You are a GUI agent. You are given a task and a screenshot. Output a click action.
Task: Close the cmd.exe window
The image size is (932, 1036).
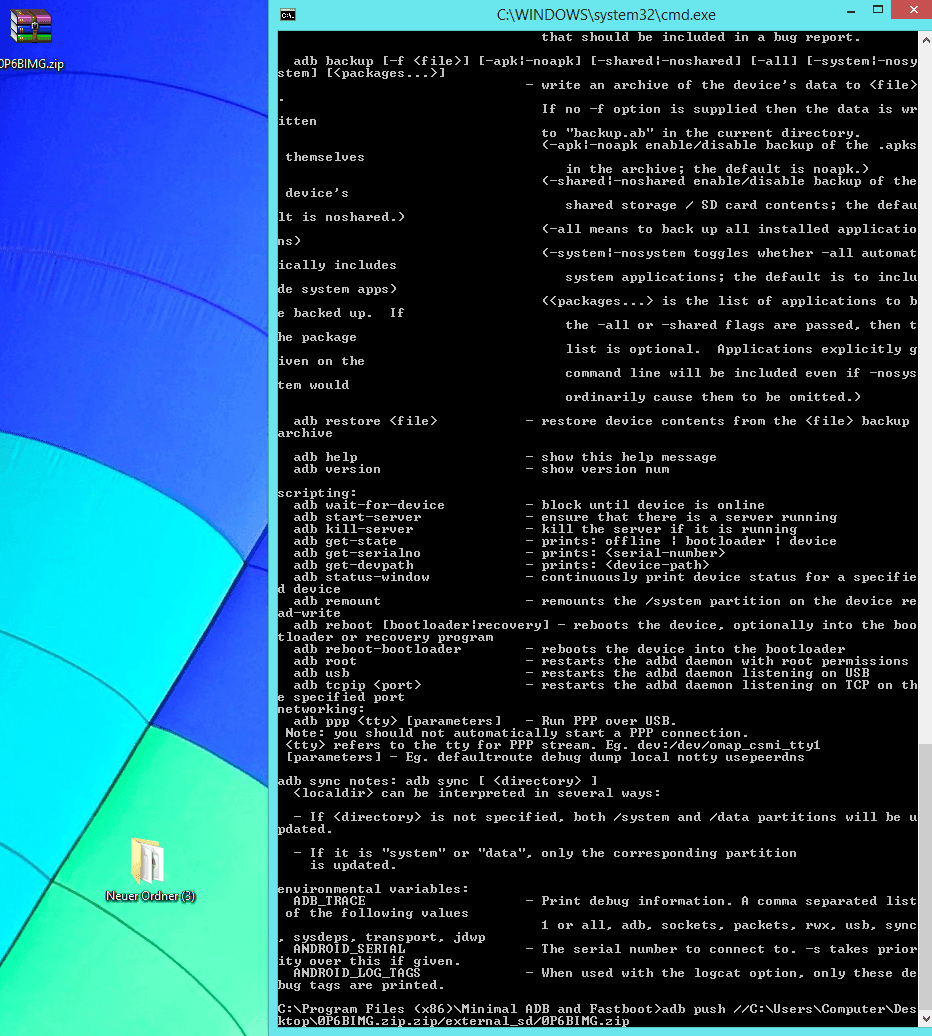(914, 10)
